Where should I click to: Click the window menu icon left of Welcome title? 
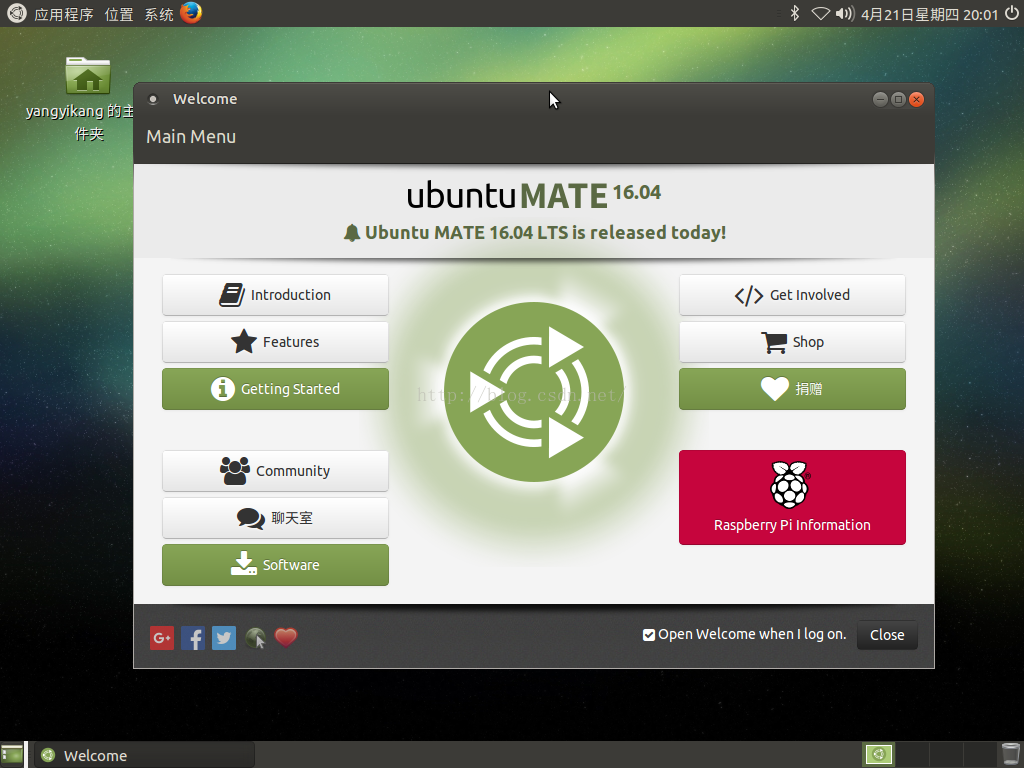[153, 99]
